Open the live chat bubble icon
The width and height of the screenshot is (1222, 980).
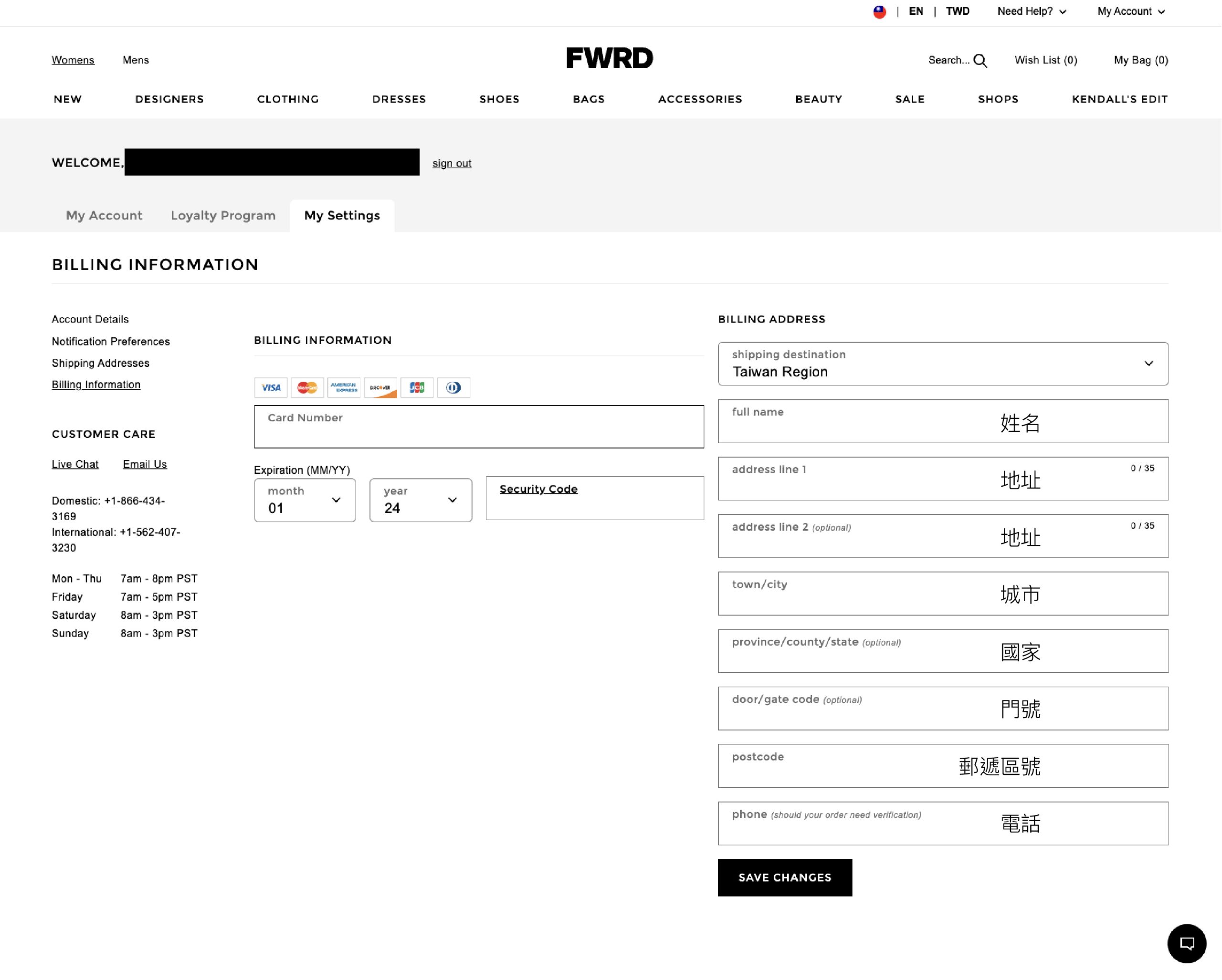click(x=1186, y=943)
